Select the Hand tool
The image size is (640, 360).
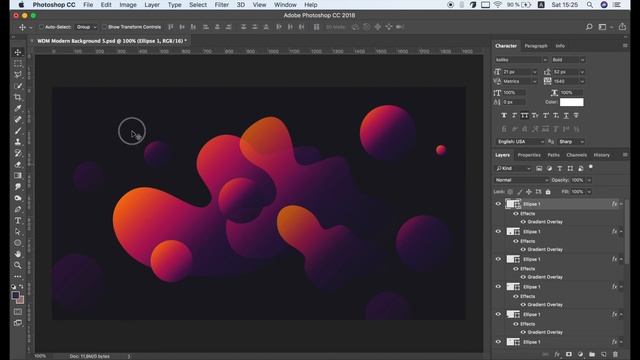pyautogui.click(x=18, y=254)
